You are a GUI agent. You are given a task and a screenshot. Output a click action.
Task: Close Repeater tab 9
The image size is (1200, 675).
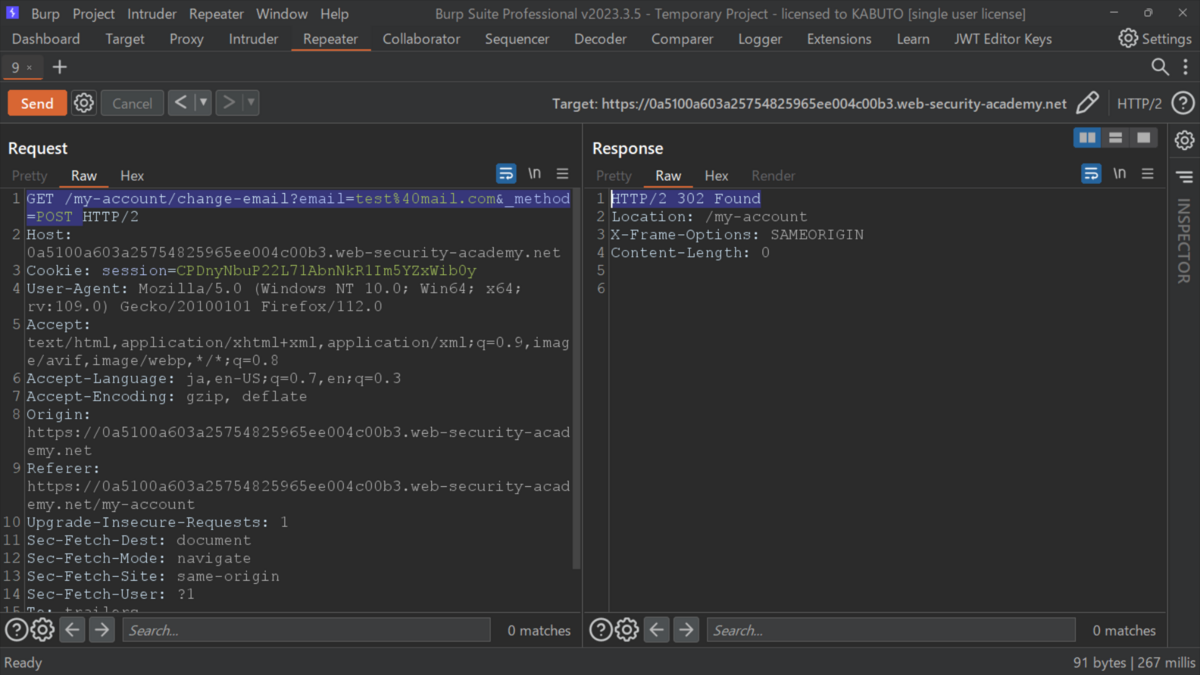[x=30, y=68]
